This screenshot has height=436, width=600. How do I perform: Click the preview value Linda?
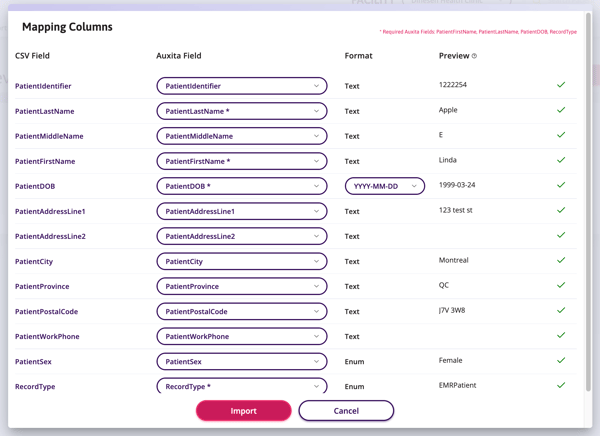pyautogui.click(x=448, y=160)
